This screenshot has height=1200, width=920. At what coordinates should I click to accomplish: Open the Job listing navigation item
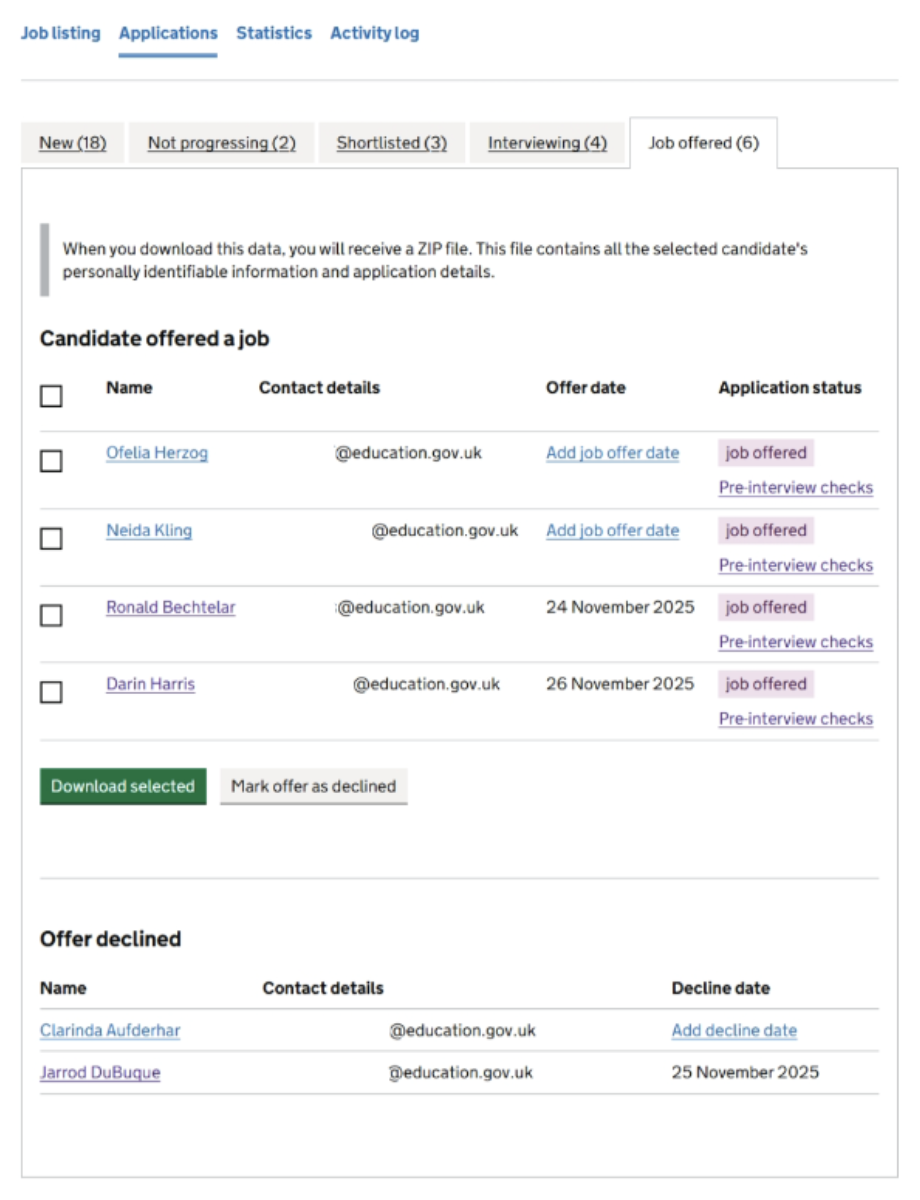coord(61,33)
